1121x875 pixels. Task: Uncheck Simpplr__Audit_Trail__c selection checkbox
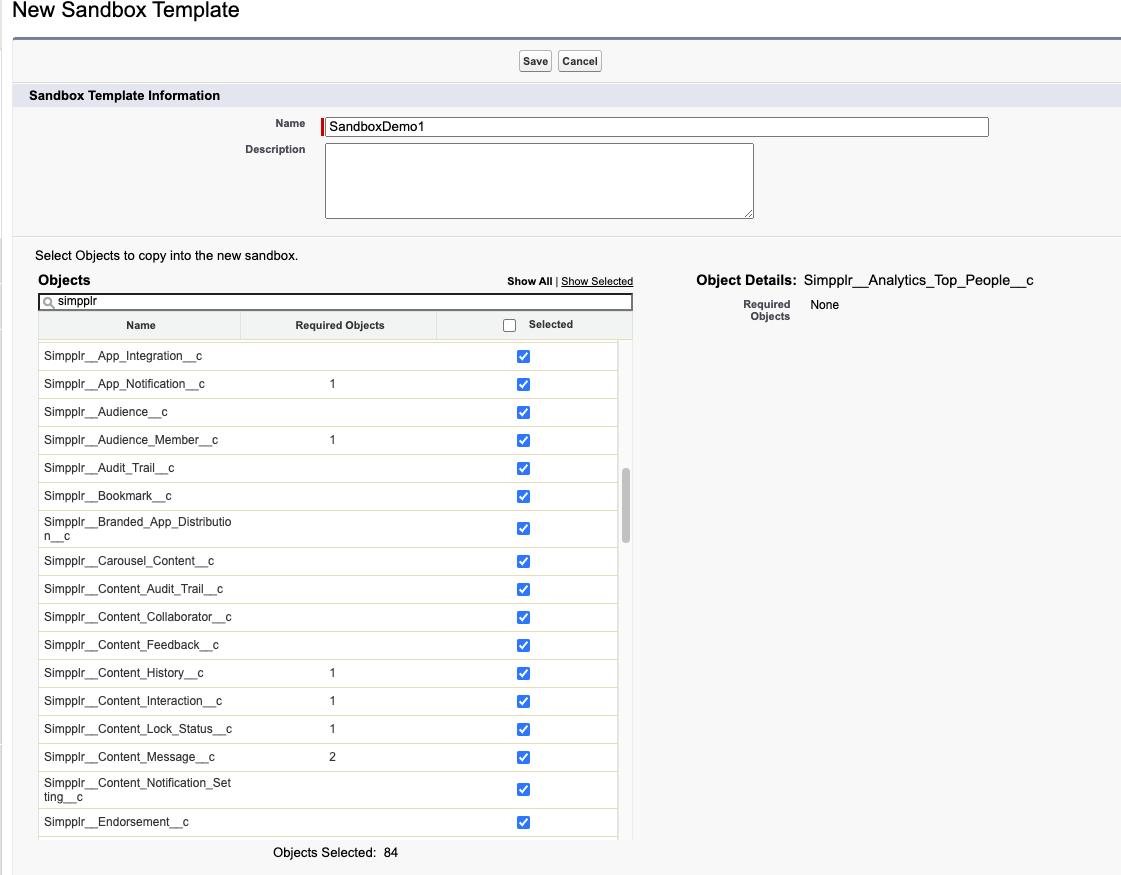point(523,468)
